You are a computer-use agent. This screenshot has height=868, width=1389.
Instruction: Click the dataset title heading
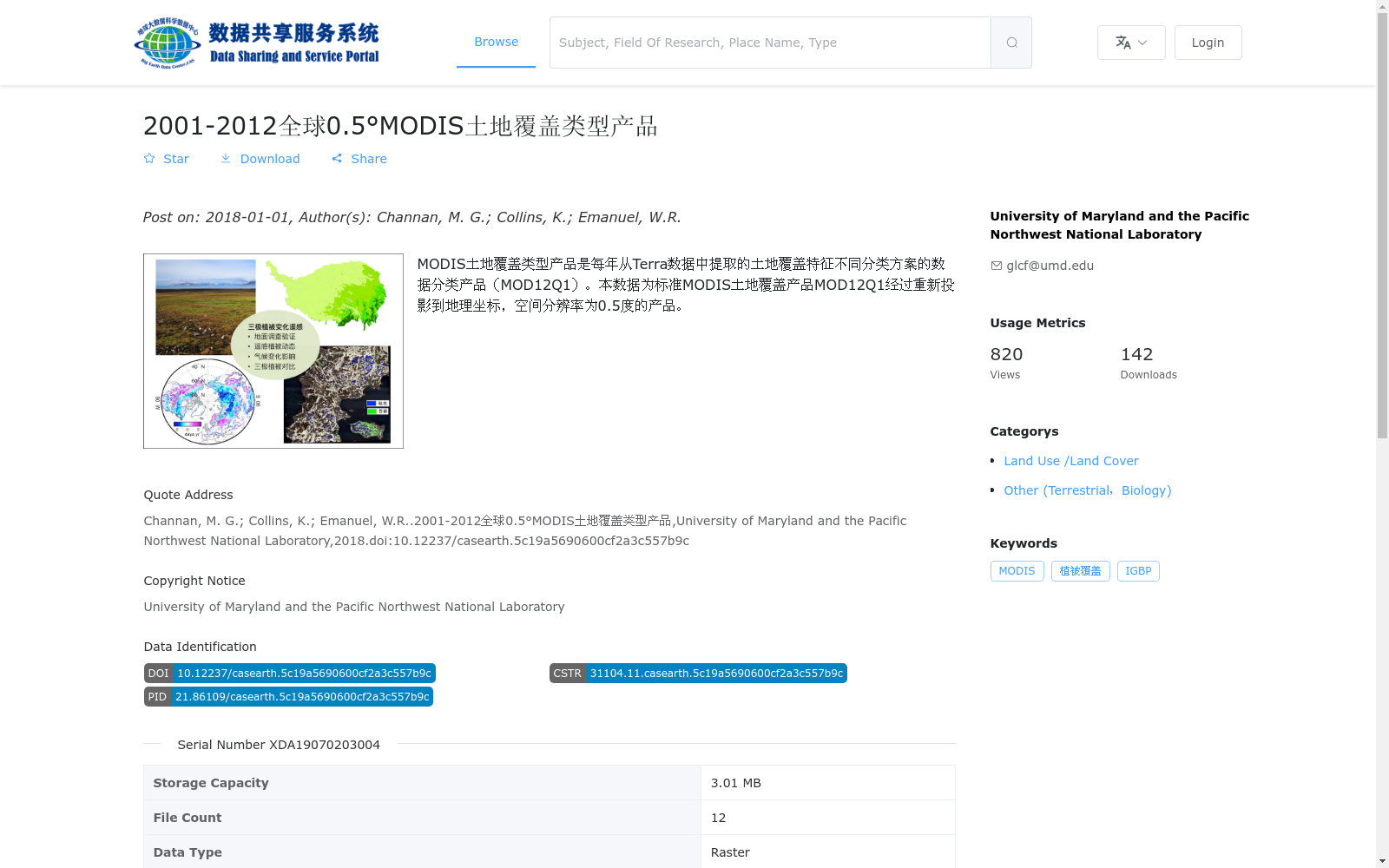tap(400, 126)
